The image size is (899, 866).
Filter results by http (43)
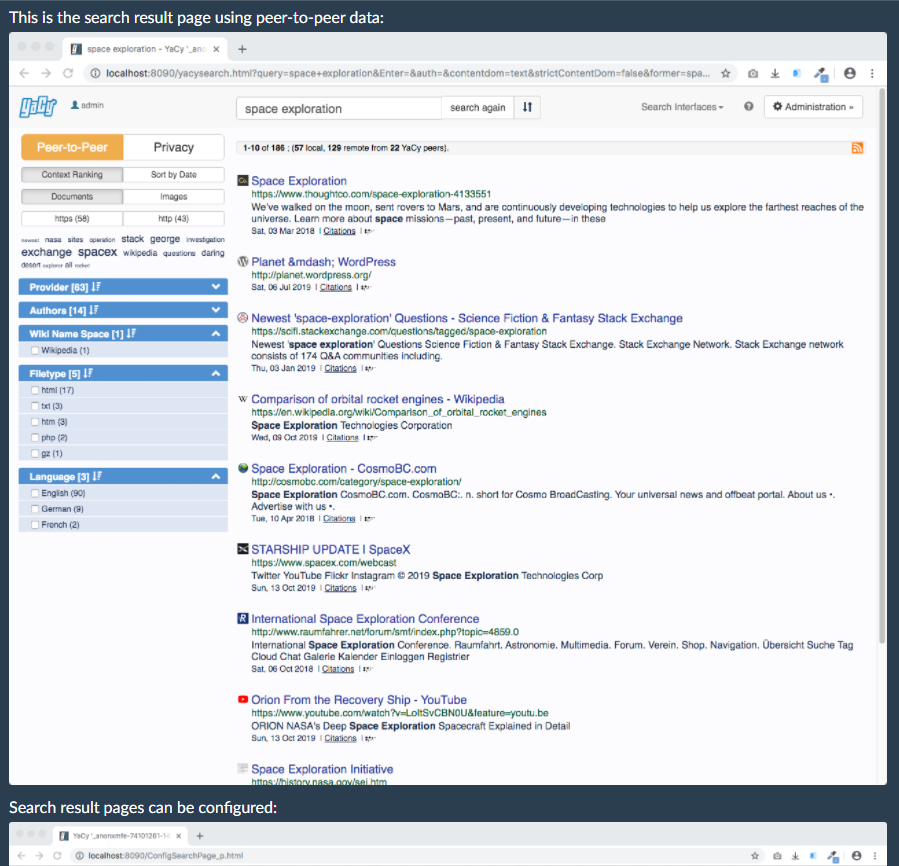click(174, 219)
